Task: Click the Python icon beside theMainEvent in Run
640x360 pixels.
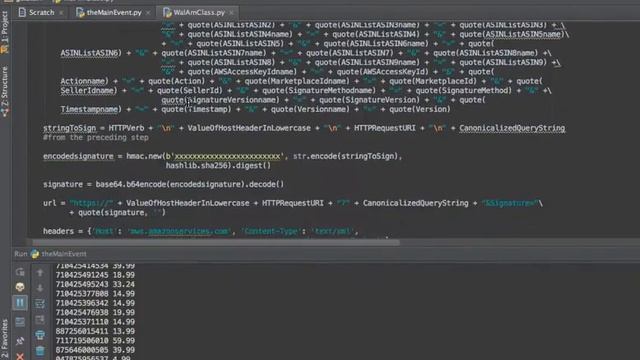Action: pyautogui.click(x=35, y=254)
